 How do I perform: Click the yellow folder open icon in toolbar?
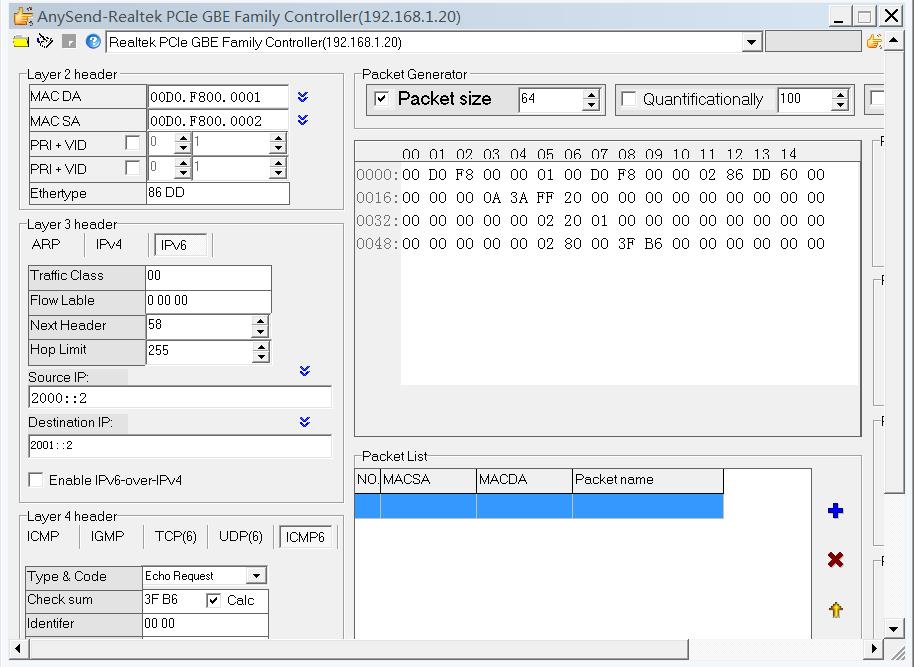(21, 42)
